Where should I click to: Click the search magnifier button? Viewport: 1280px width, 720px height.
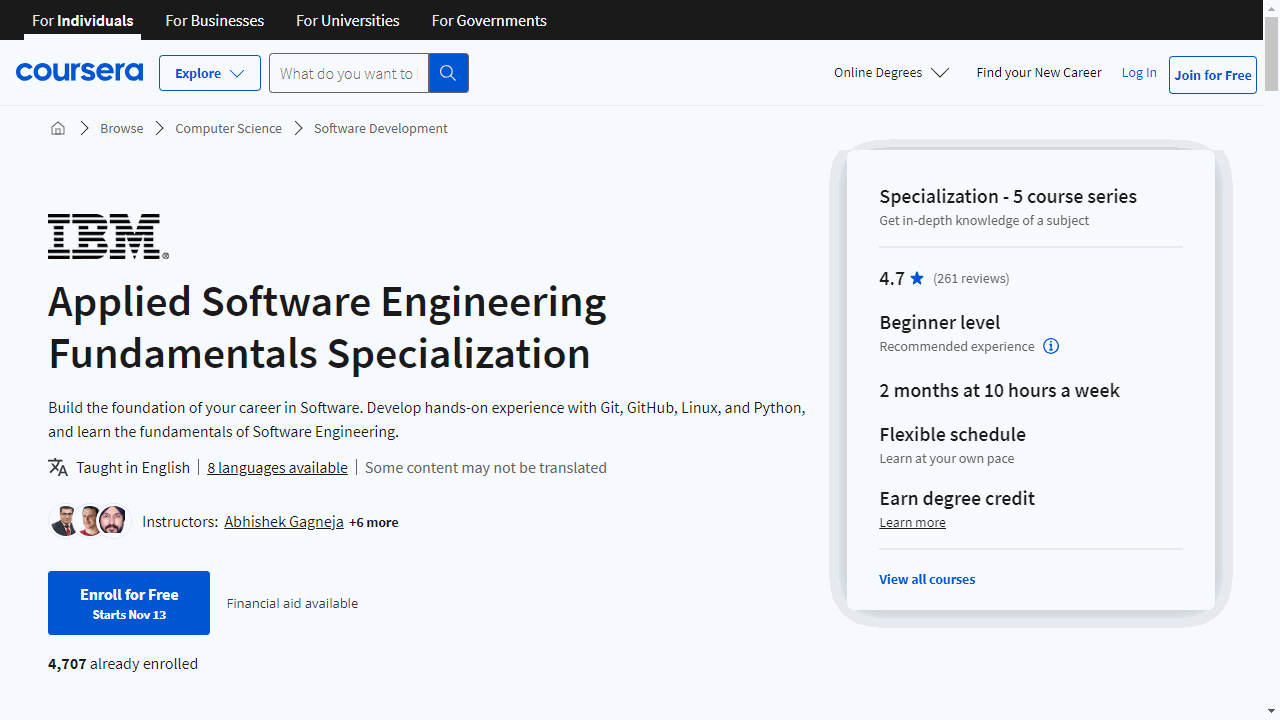tap(448, 73)
